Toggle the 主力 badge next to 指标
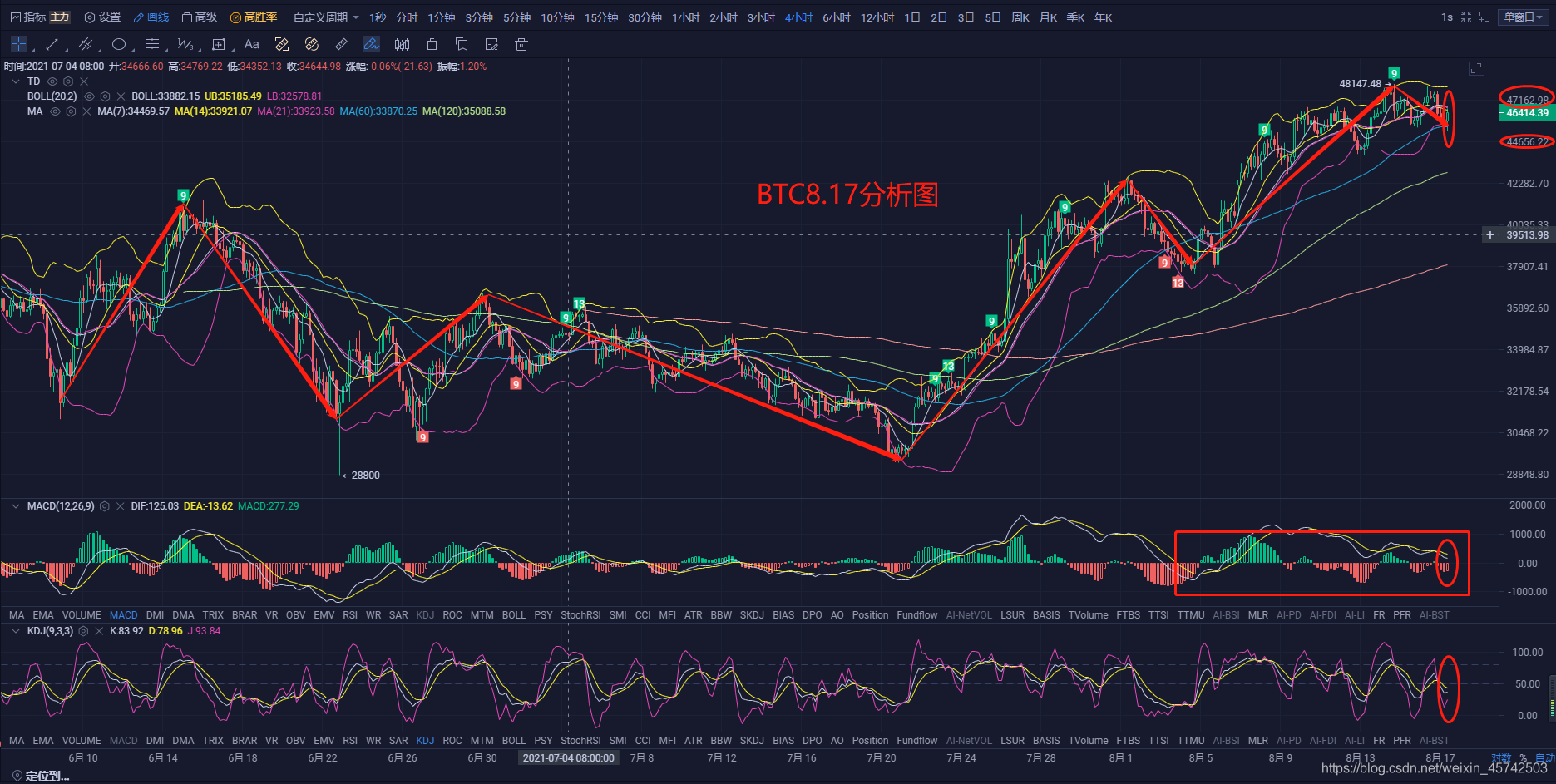The image size is (1556, 784). (x=60, y=17)
